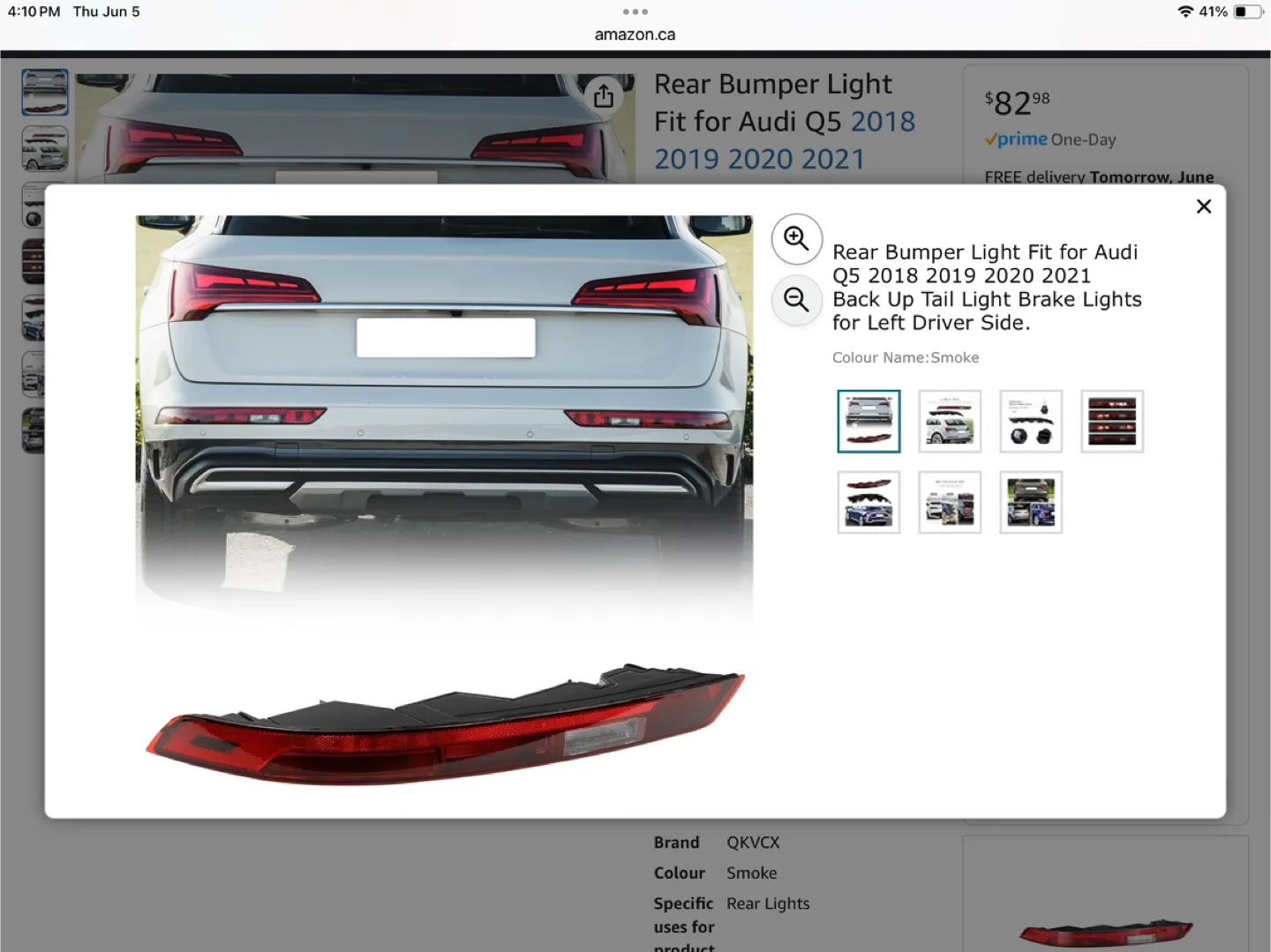1271x952 pixels.
Task: Tap the 4:10 PM clock in status bar
Action: (x=34, y=11)
